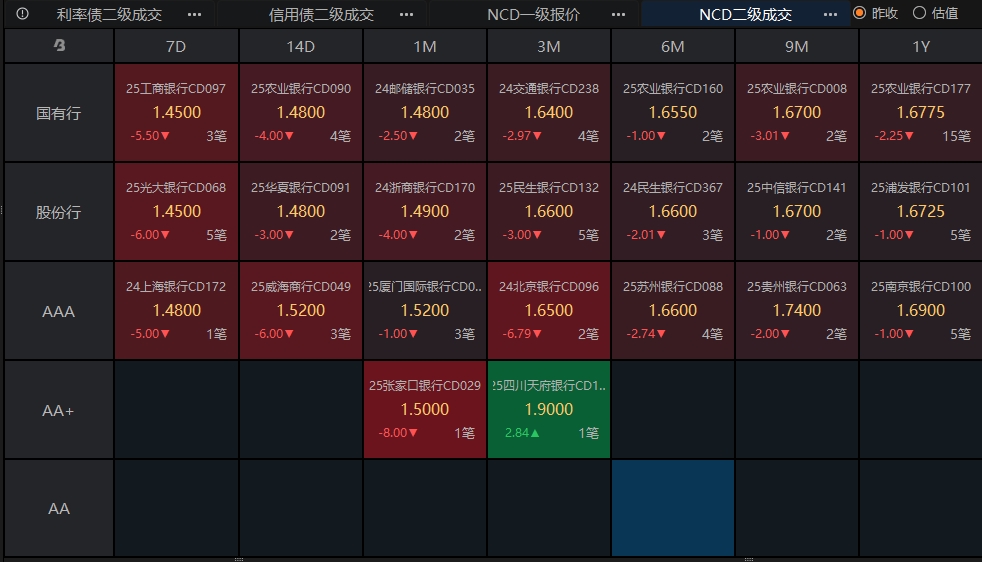Image resolution: width=982 pixels, height=562 pixels.
Task: Click the 1Y column header
Action: coord(921,46)
